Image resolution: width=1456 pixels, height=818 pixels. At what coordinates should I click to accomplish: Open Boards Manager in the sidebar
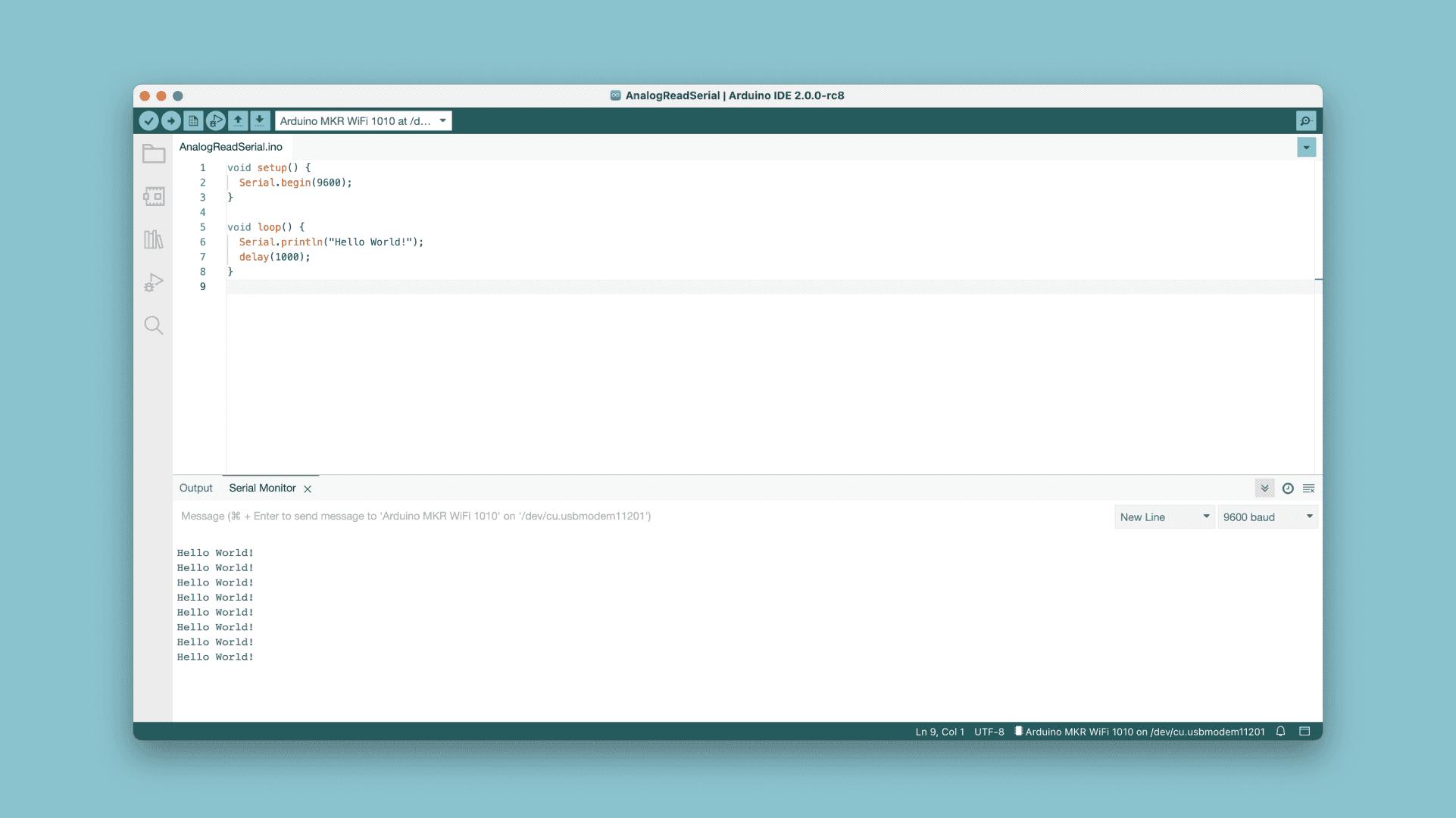[x=154, y=197]
